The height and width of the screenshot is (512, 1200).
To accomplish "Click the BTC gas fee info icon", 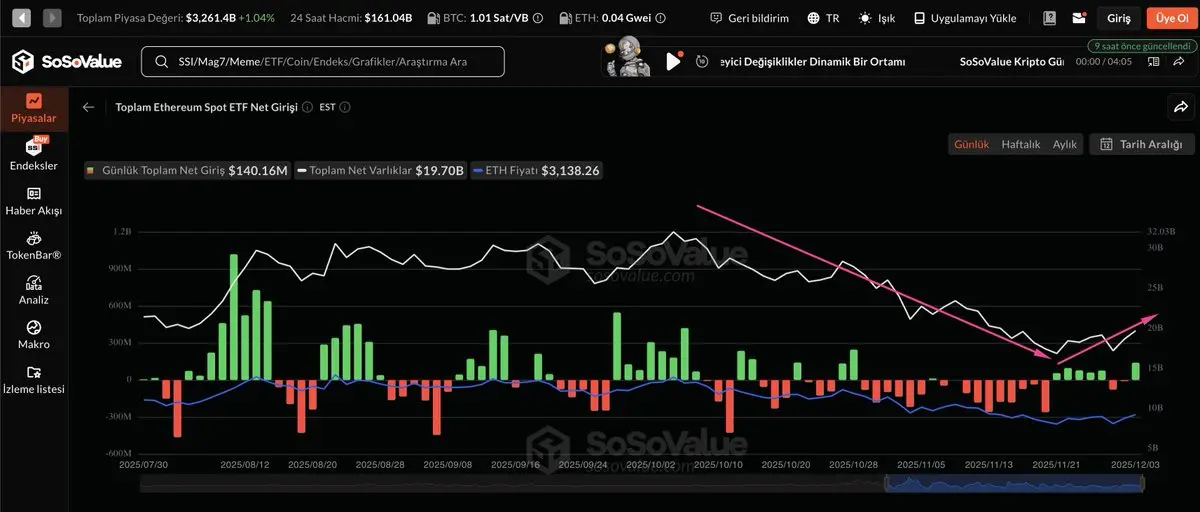I will coord(538,18).
